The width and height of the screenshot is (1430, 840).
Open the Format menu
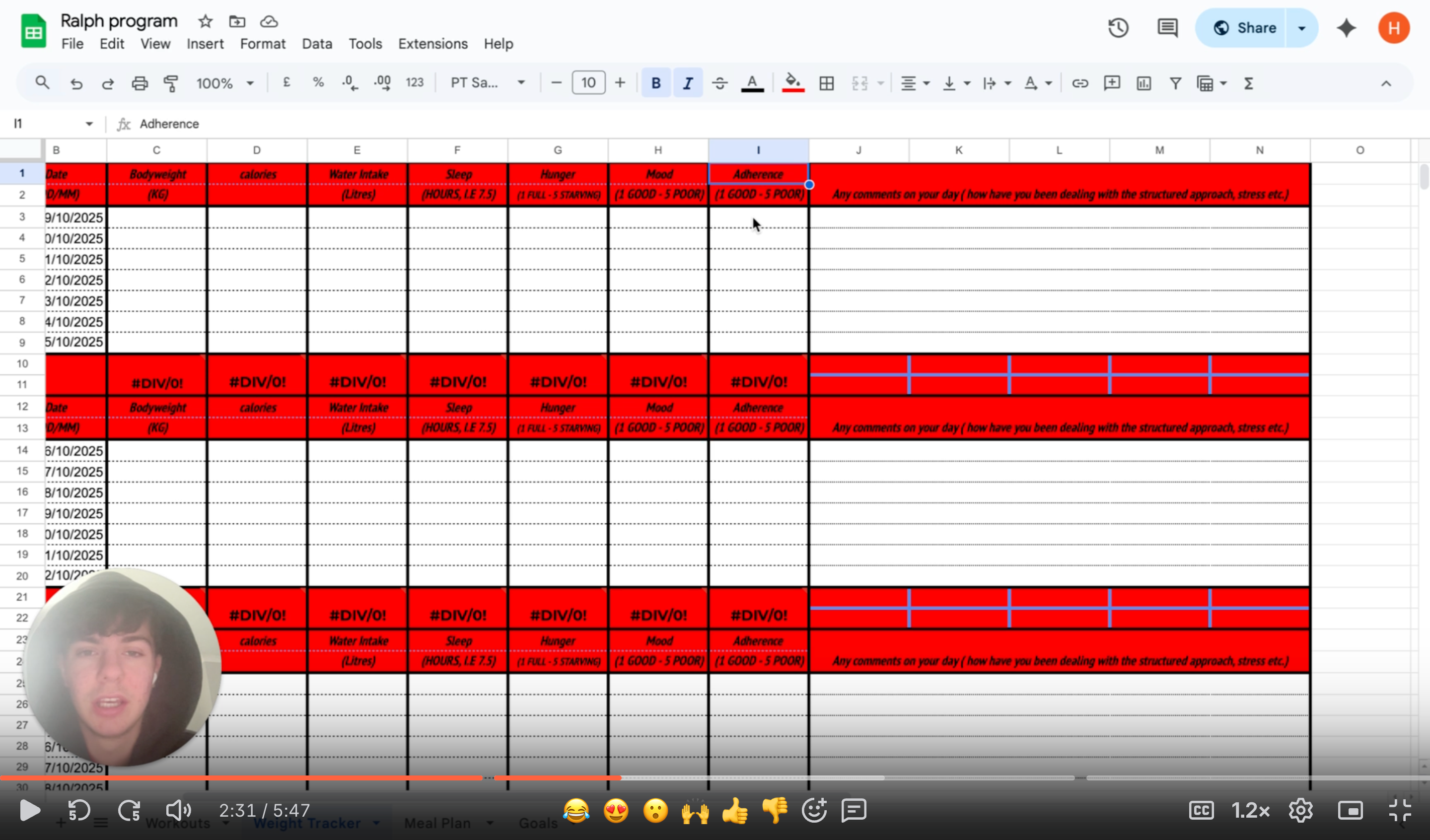point(263,44)
